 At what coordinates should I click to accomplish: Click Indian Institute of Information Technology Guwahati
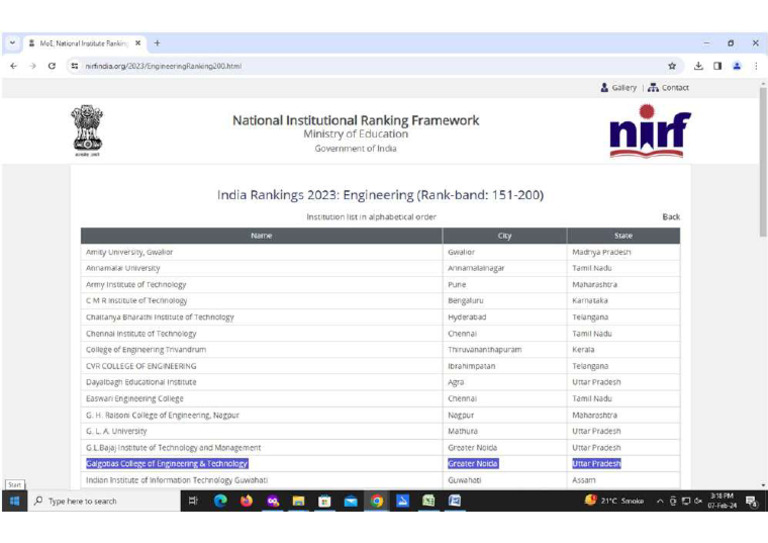(177, 480)
